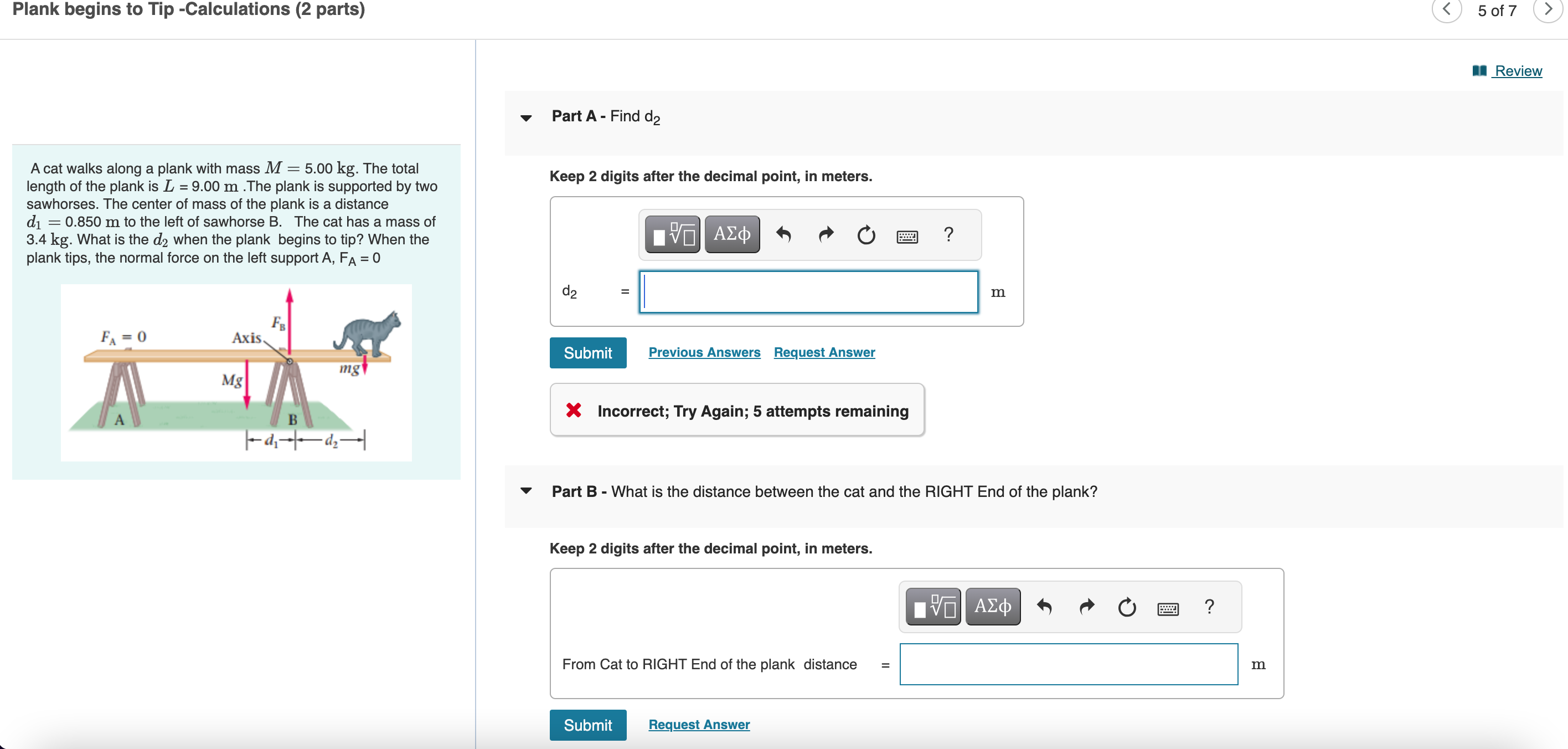Go to next problem arrow
This screenshot has width=1568, height=749.
tap(1548, 10)
